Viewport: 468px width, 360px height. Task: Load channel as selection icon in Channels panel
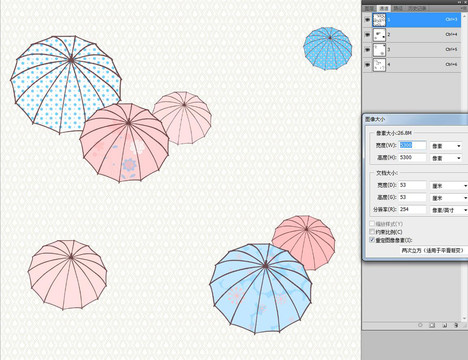coord(420,325)
